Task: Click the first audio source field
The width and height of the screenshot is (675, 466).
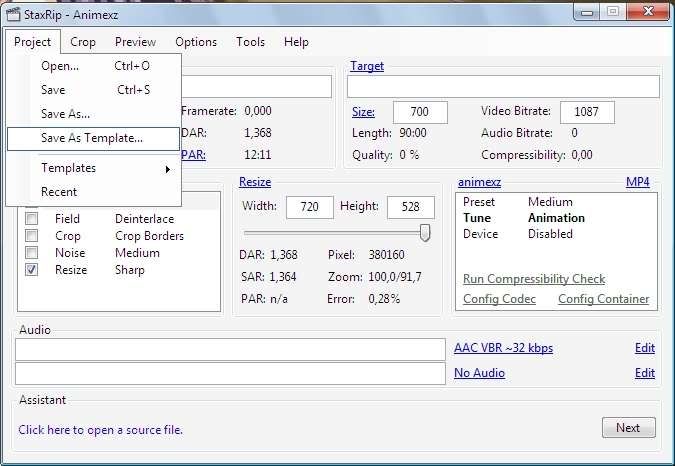Action: tap(230, 349)
